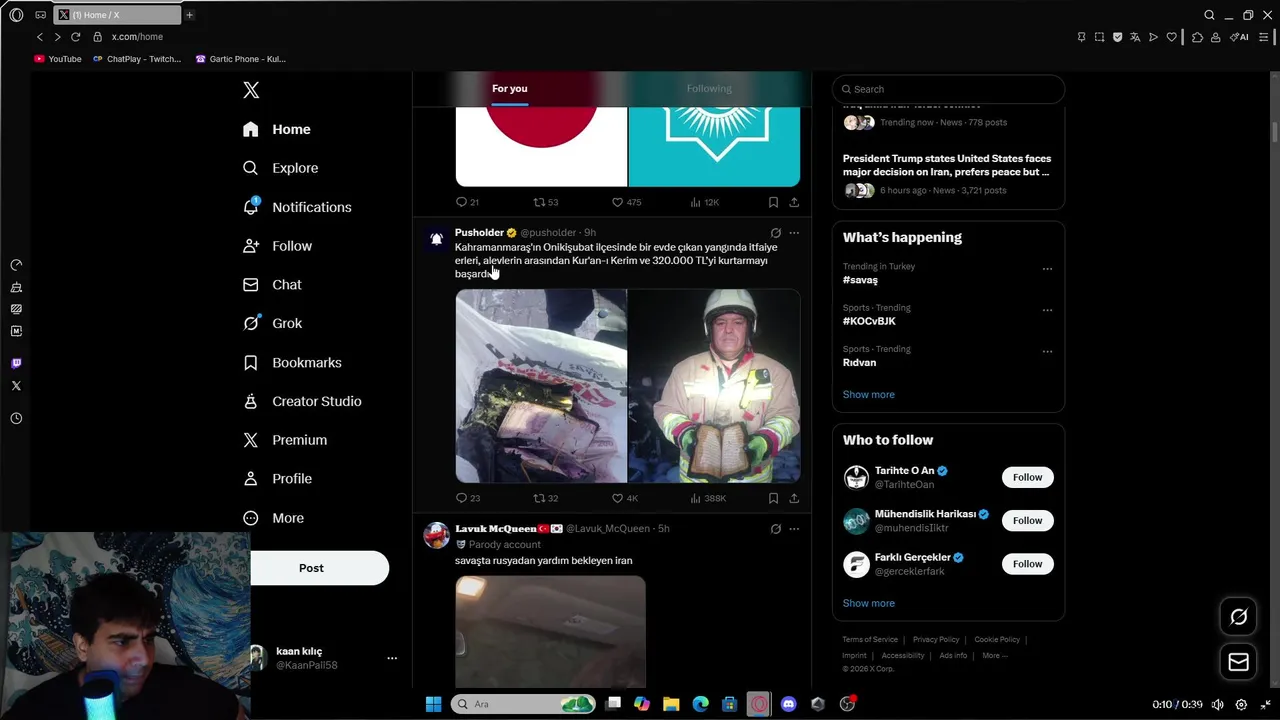1280x720 pixels.
Task: Open more options on Pusholder post
Action: [794, 233]
